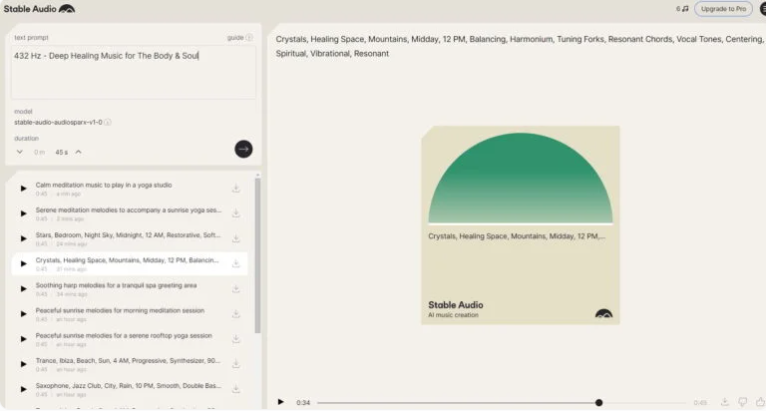
Task: Play the Saxophone, Jazz Club track
Action: (x=23, y=389)
